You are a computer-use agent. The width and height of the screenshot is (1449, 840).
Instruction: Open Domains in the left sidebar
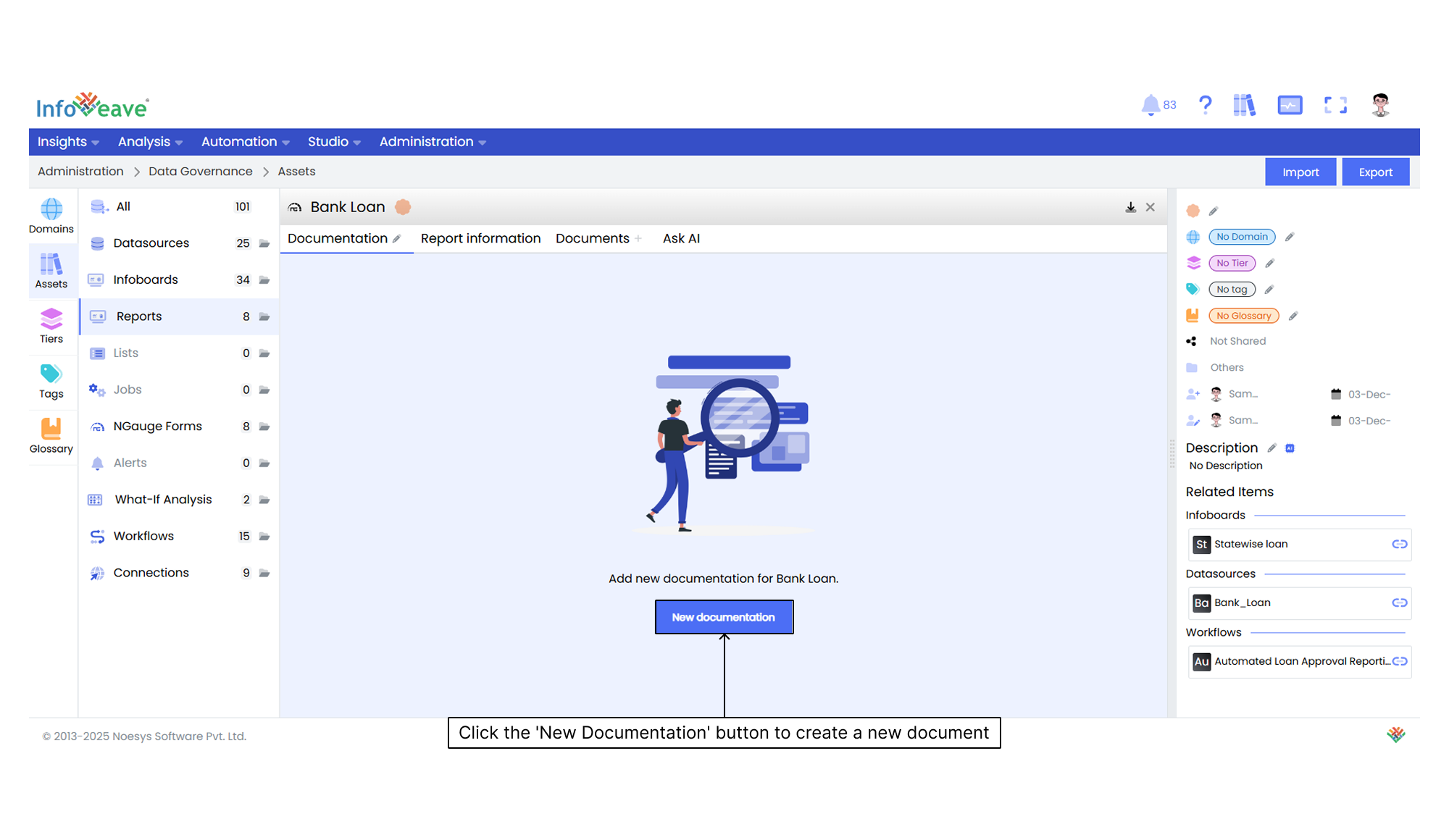pyautogui.click(x=51, y=216)
